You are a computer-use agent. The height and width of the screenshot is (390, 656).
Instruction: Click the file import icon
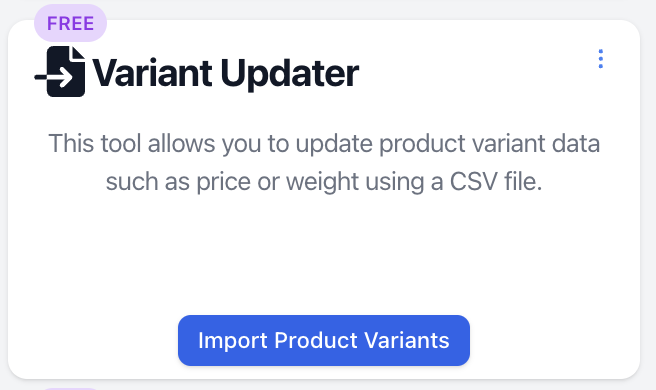point(60,72)
